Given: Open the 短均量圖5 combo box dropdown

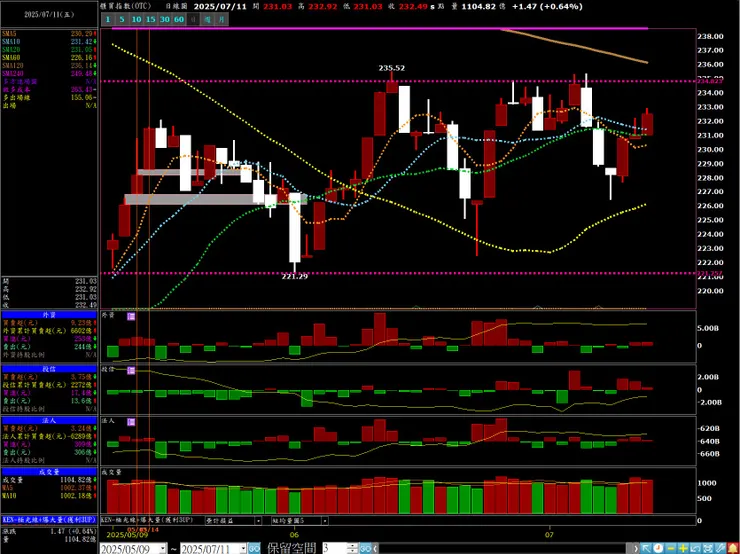Looking at the screenshot, I should tap(325, 521).
